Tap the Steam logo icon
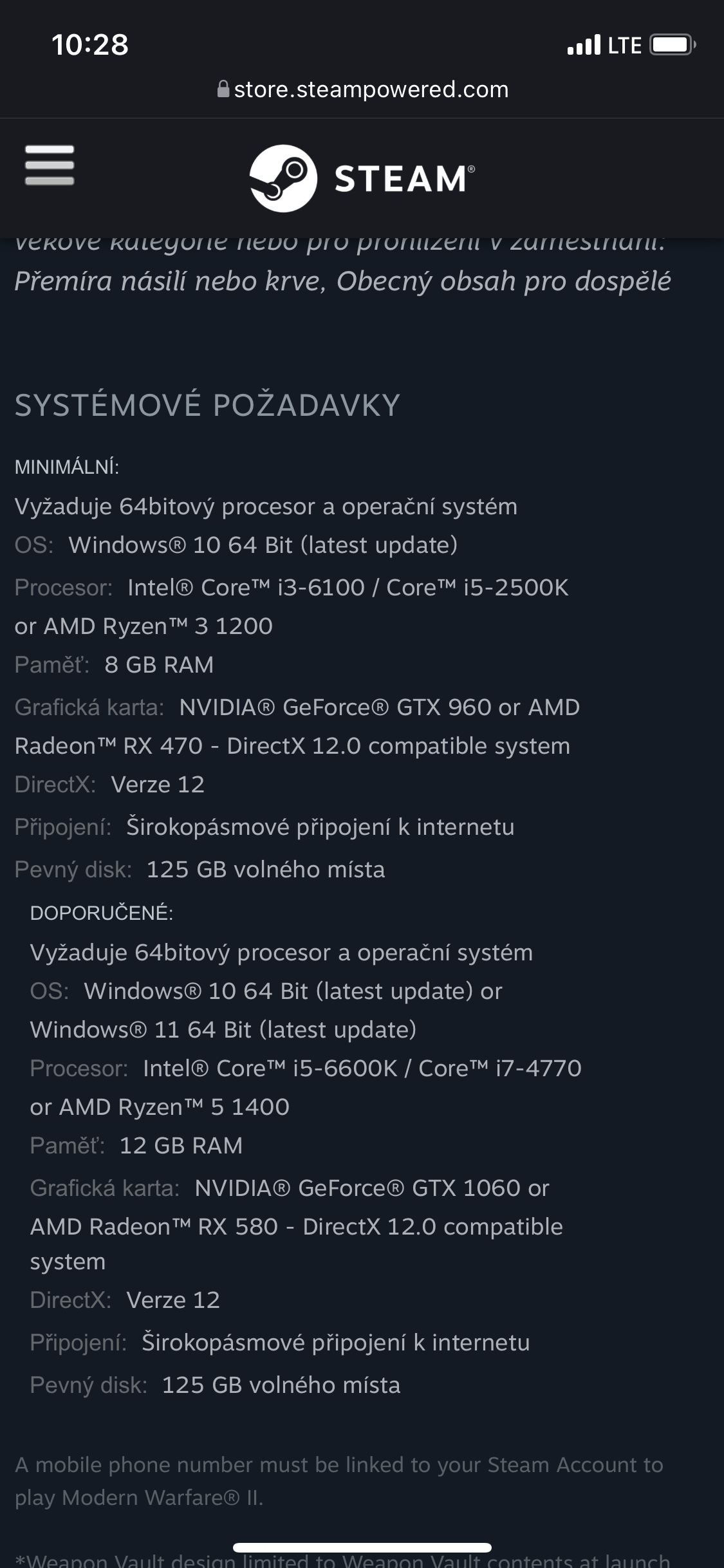This screenshot has width=724, height=1568. coord(283,178)
